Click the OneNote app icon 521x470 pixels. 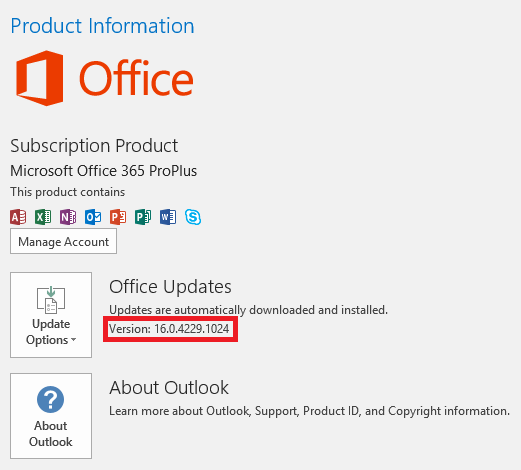[x=68, y=217]
